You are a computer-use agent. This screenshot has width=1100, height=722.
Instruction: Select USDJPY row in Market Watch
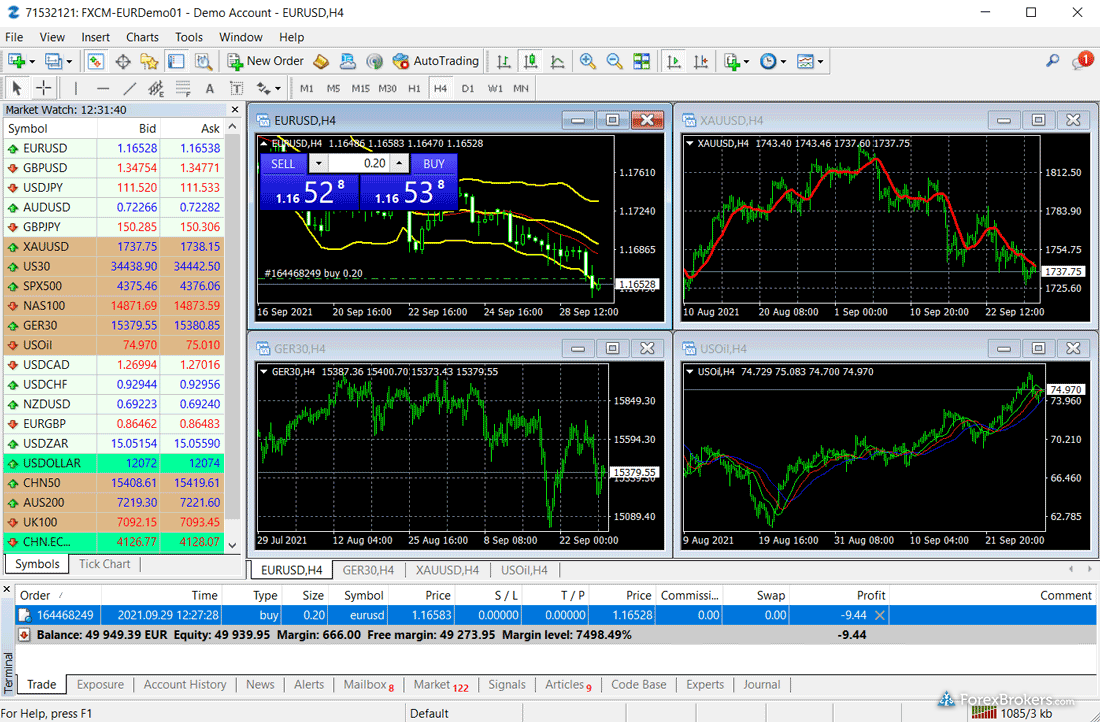pos(45,187)
